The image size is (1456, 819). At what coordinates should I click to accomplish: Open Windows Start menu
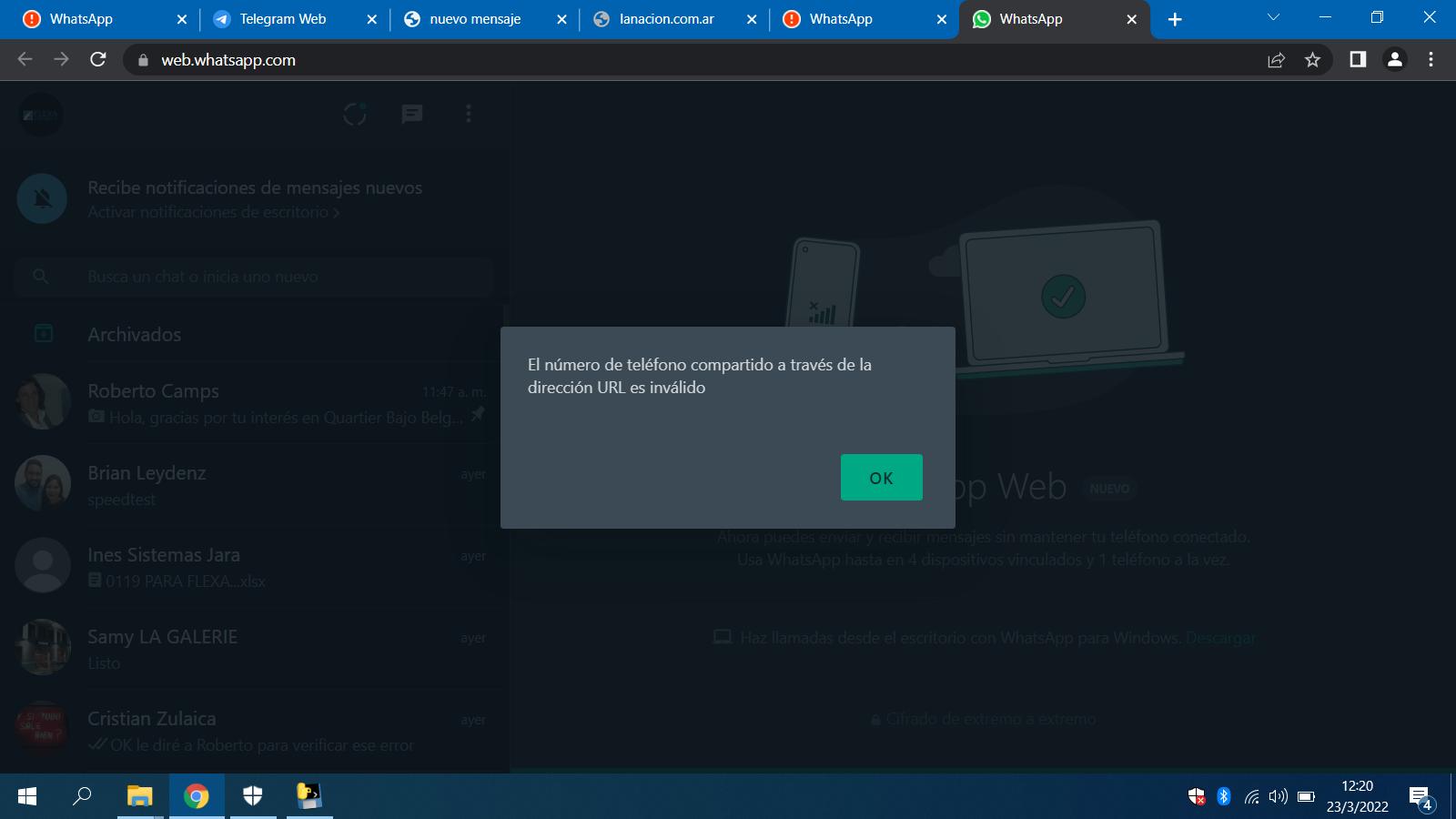pos(27,796)
